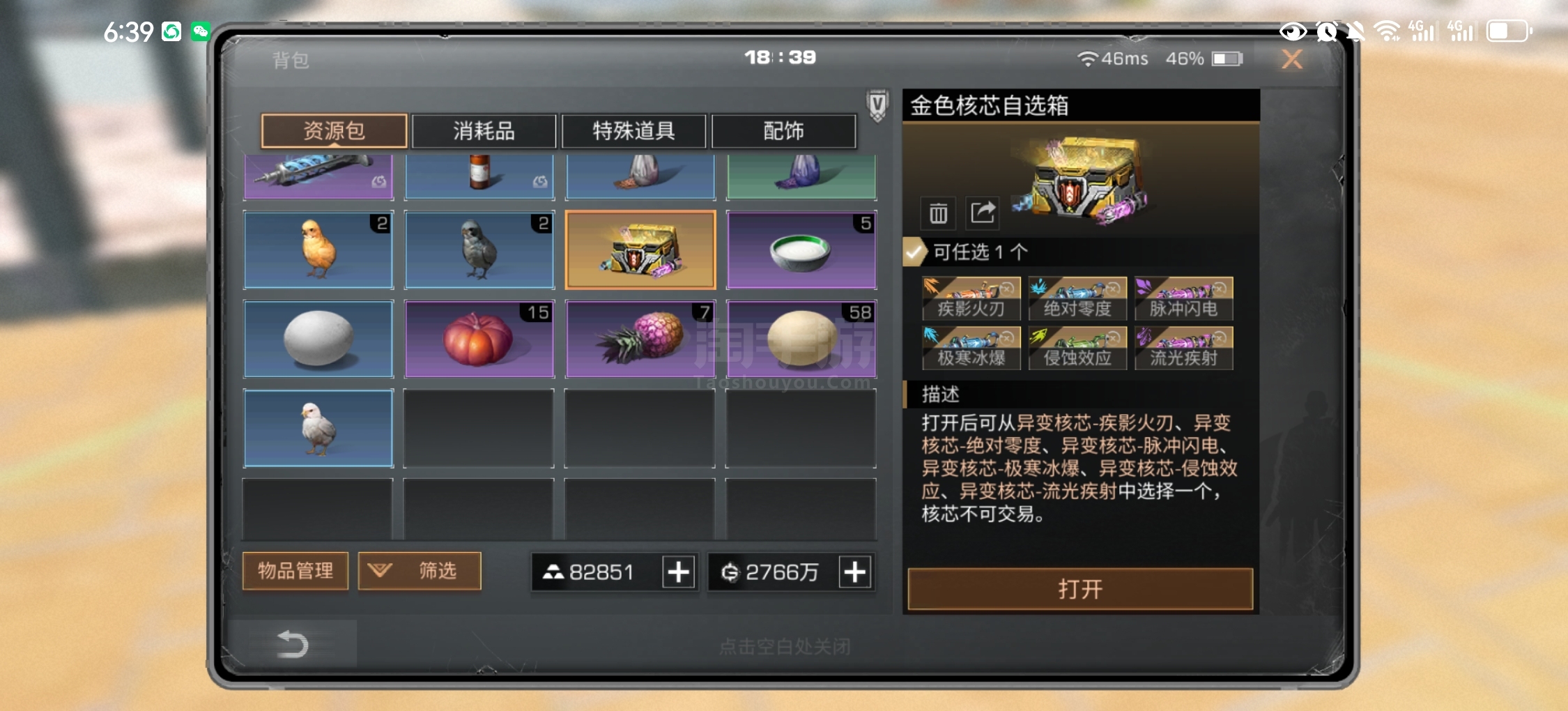Expand the 筛选 filter dropdown
This screenshot has width=1568, height=711.
(420, 571)
